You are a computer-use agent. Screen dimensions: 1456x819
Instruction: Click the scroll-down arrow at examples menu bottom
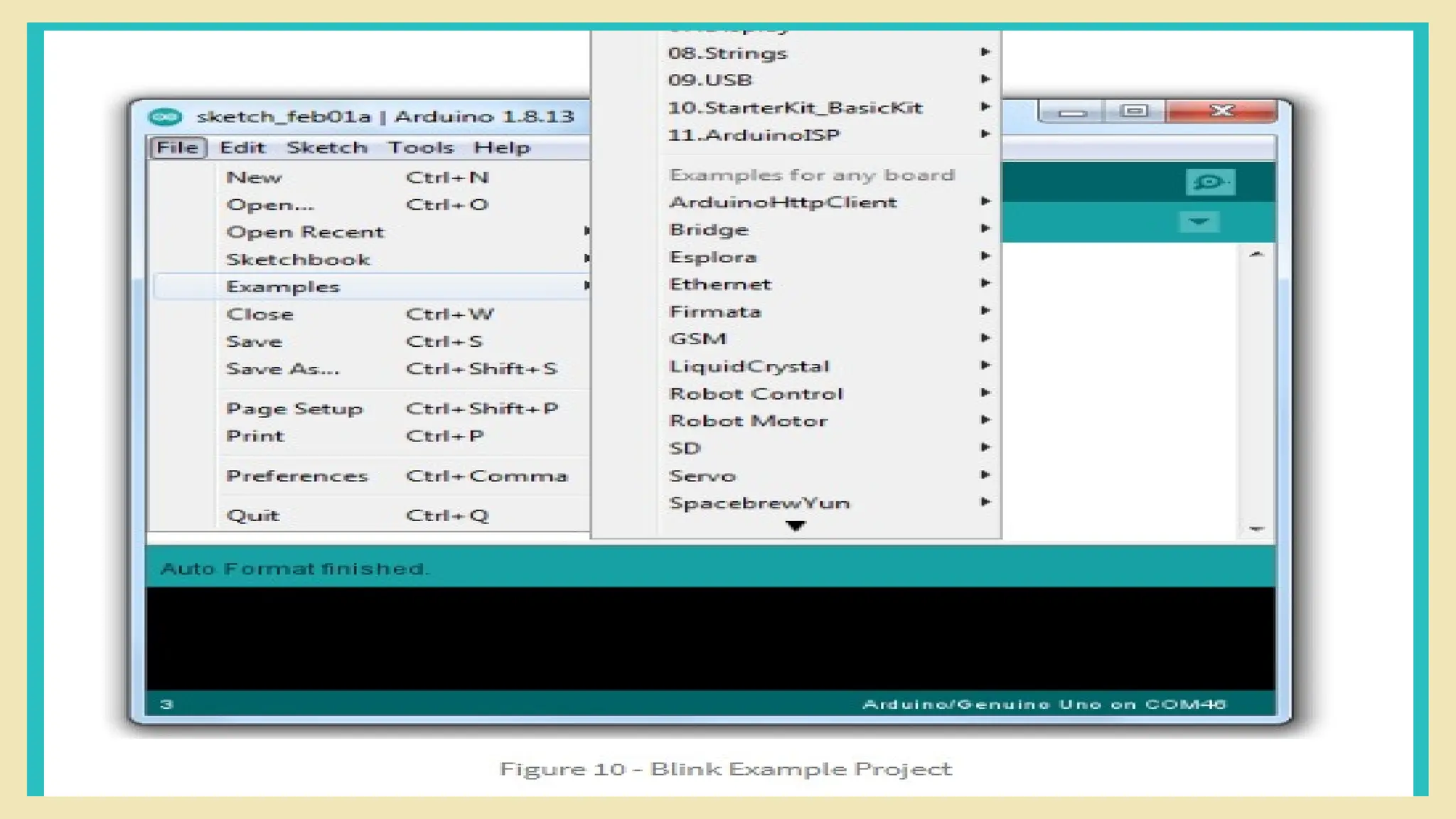796,526
